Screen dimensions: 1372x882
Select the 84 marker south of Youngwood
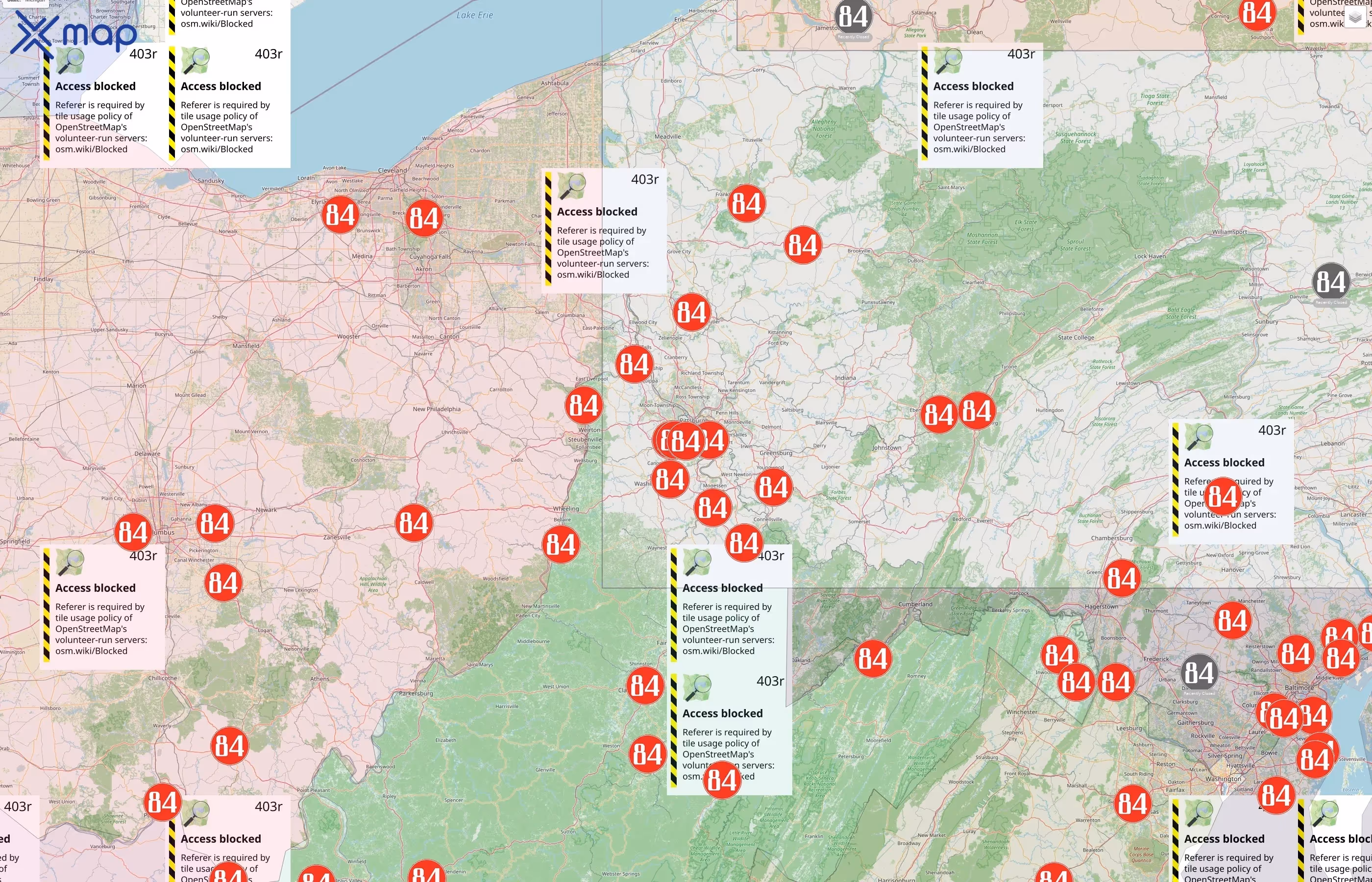tap(774, 487)
